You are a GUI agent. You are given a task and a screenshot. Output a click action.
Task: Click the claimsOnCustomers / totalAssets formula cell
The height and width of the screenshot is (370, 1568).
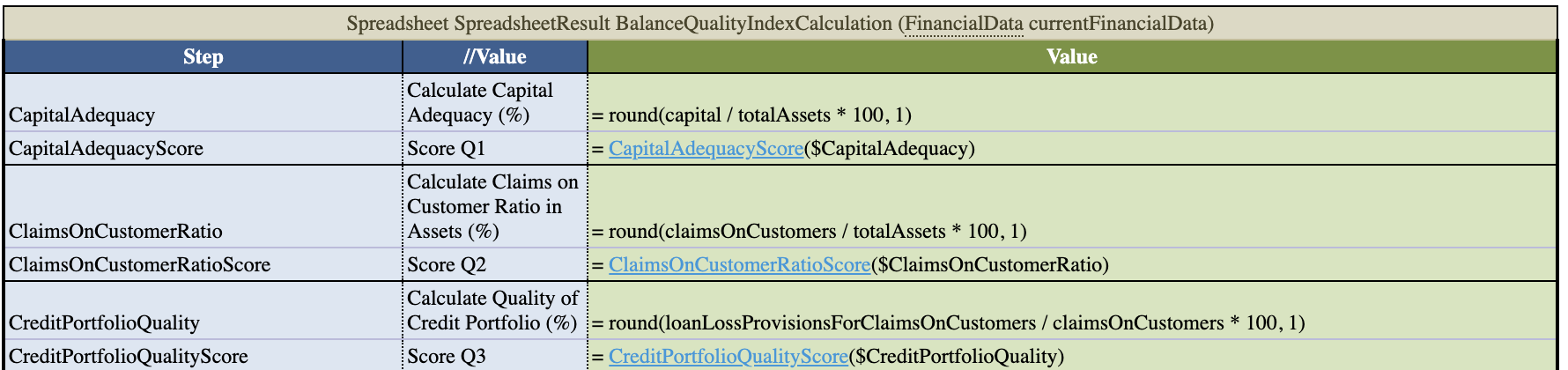point(809,232)
